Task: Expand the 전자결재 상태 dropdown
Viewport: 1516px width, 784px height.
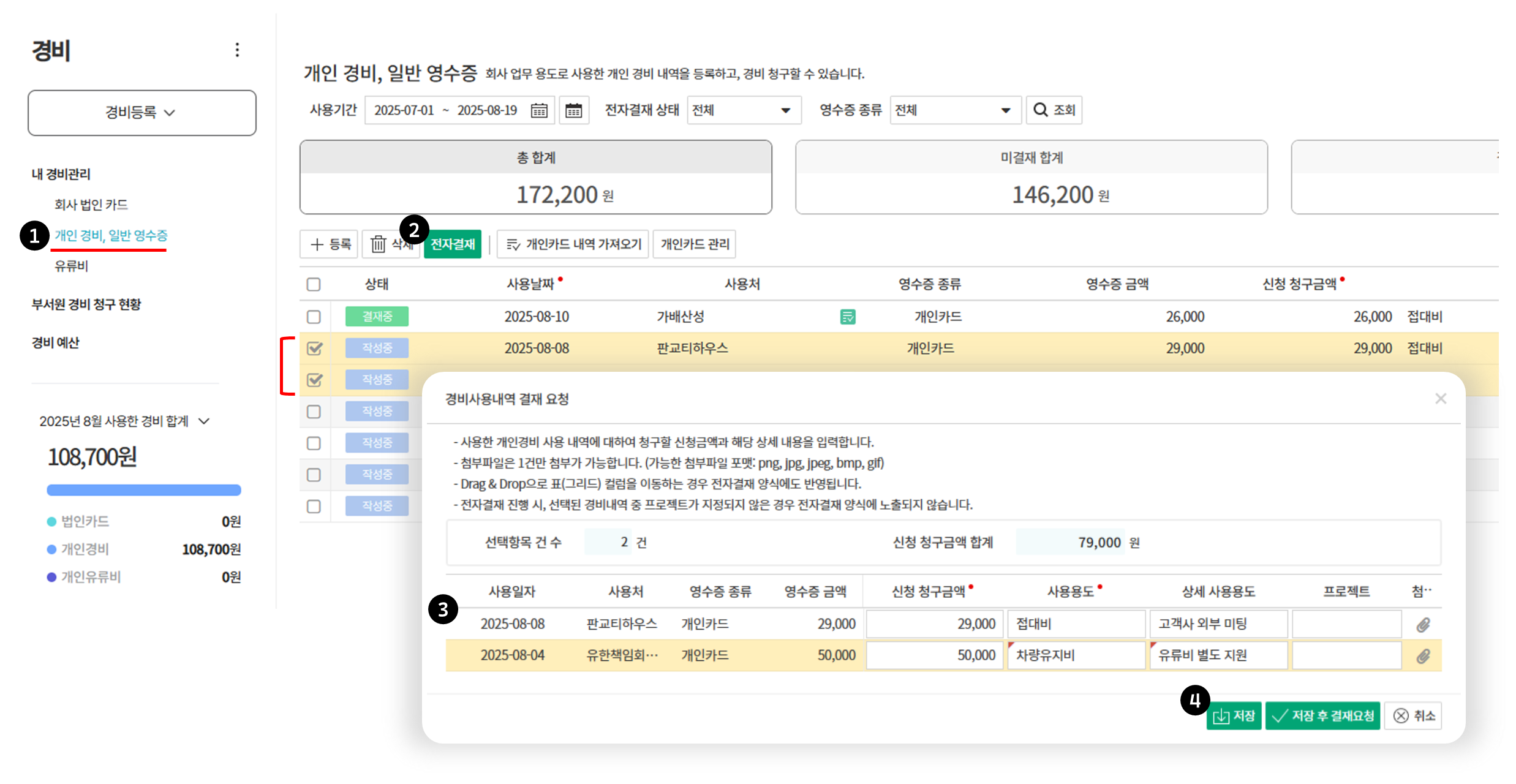Action: coord(744,110)
